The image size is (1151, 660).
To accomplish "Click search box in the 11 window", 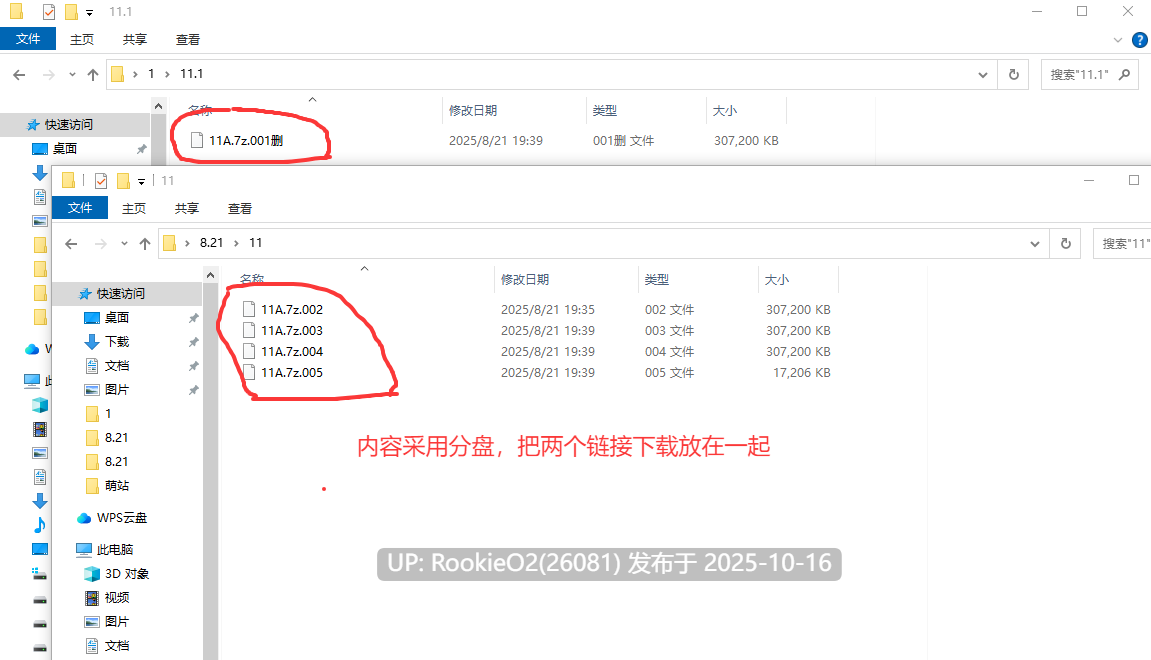I will tap(1122, 243).
